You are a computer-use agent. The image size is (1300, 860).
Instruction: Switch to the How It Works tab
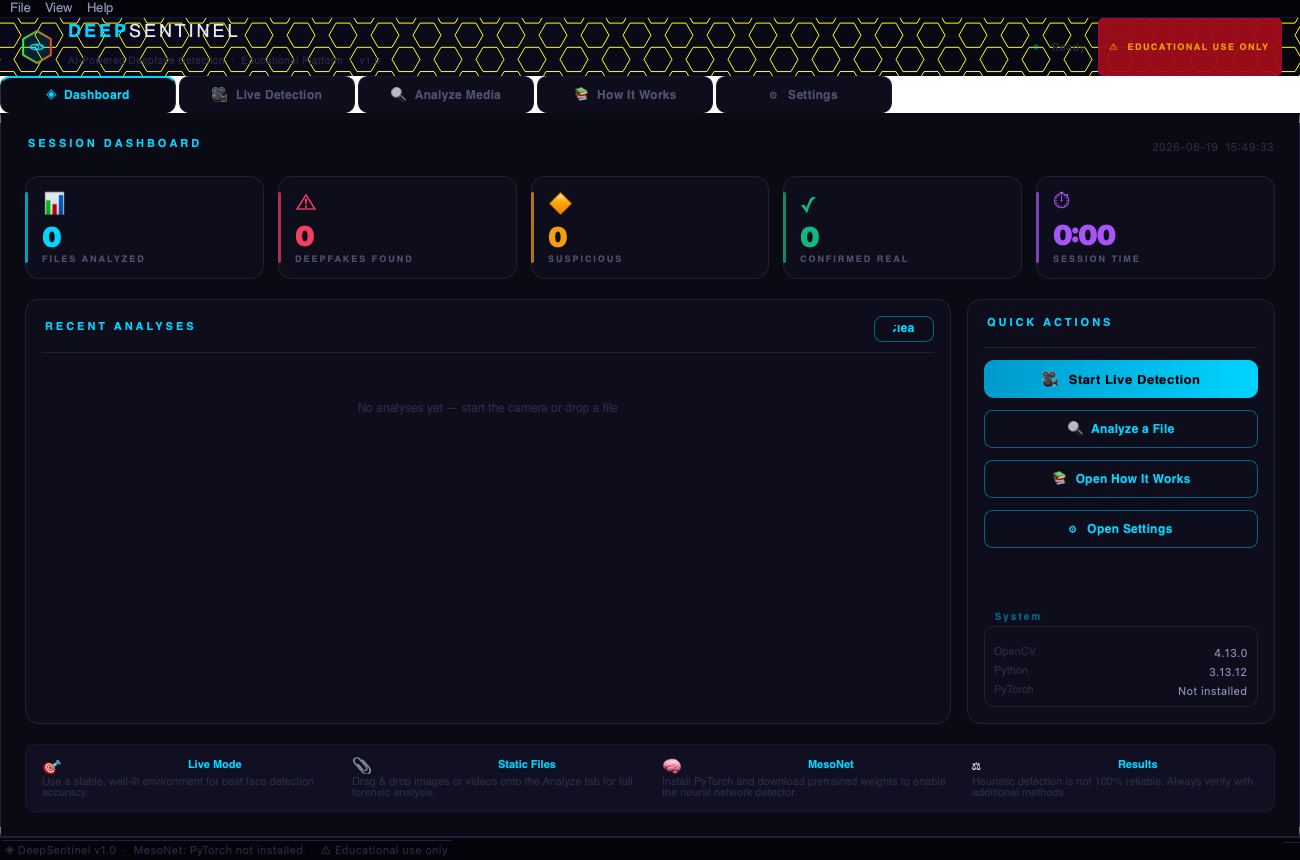625,95
